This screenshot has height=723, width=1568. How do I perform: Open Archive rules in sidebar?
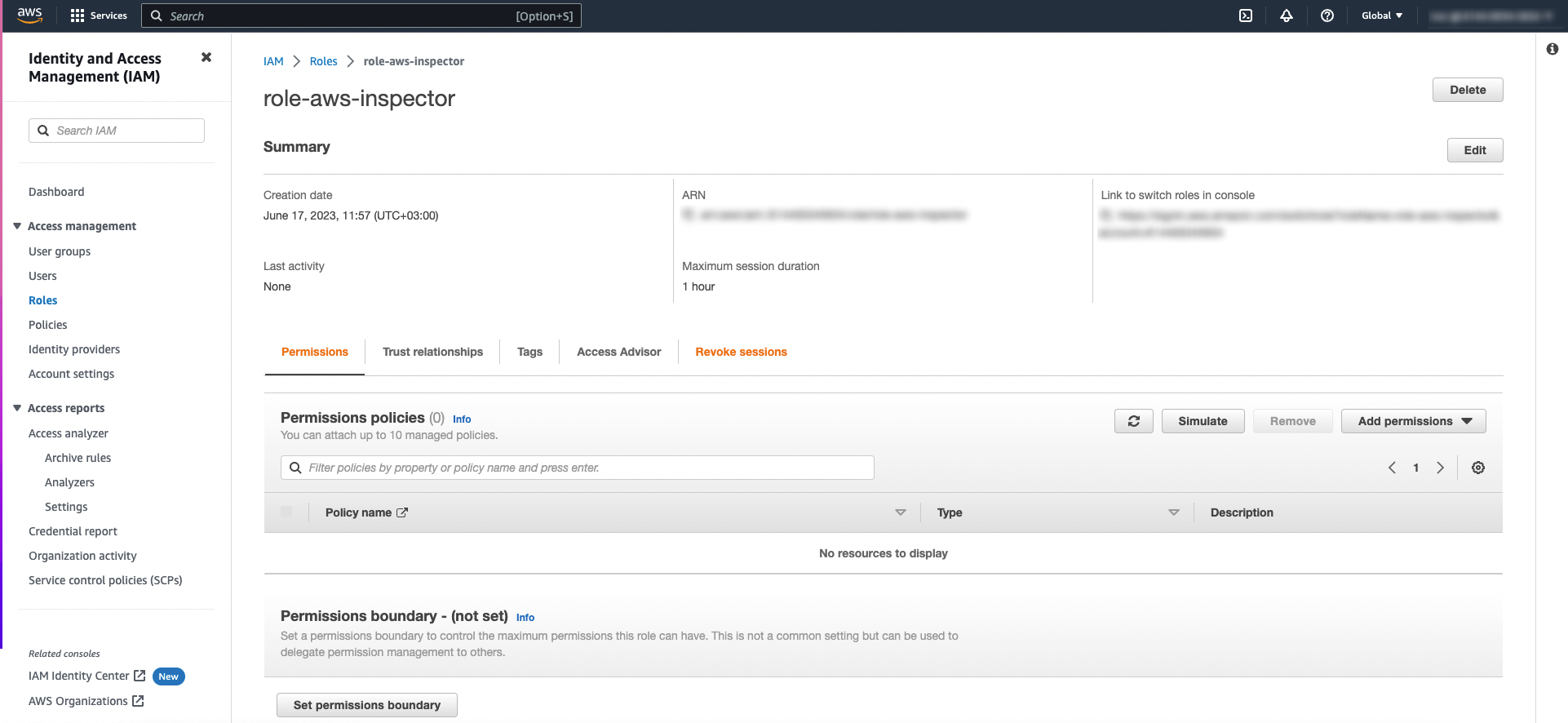78,458
